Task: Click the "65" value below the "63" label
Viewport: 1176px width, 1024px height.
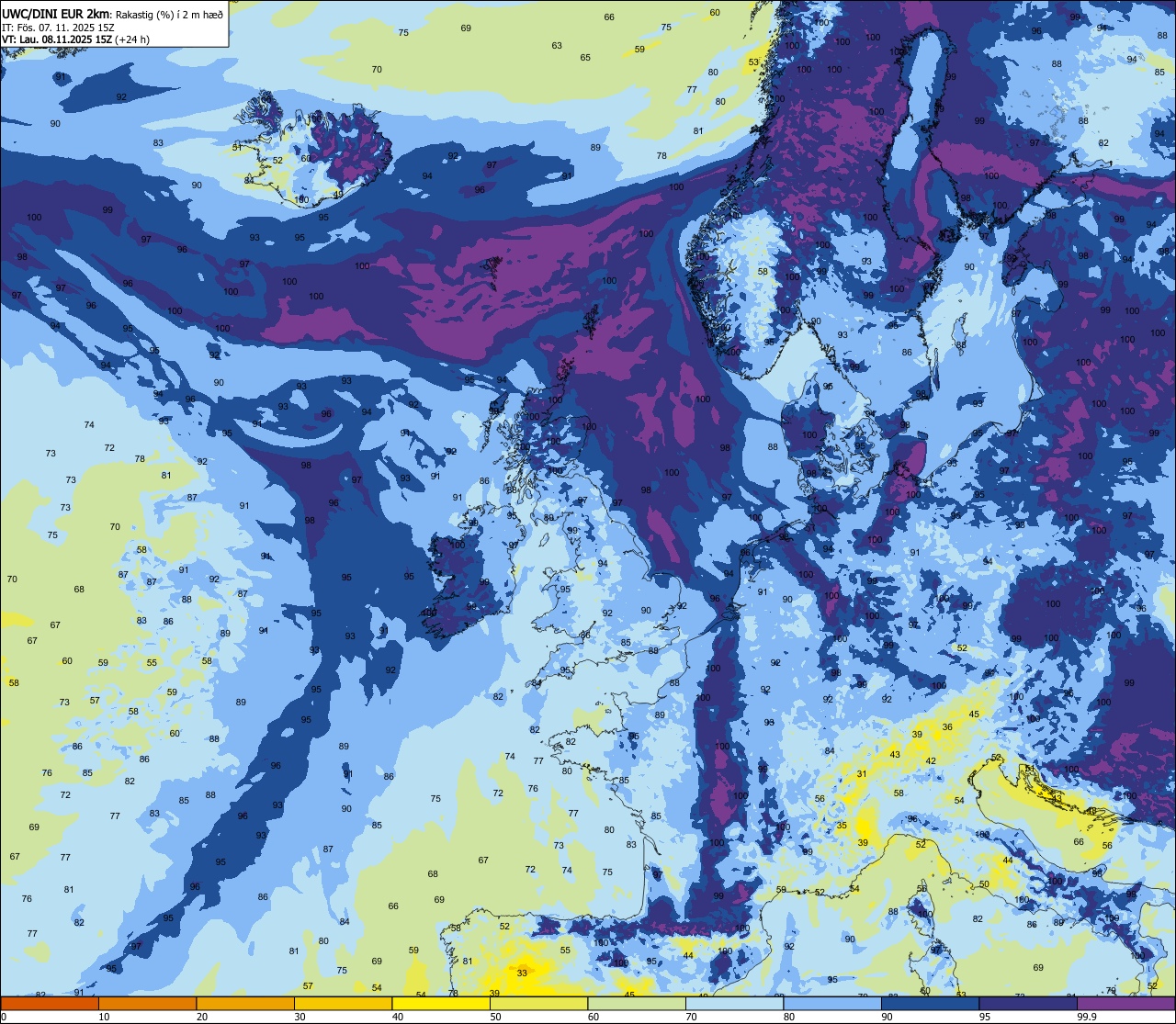Action: point(585,58)
